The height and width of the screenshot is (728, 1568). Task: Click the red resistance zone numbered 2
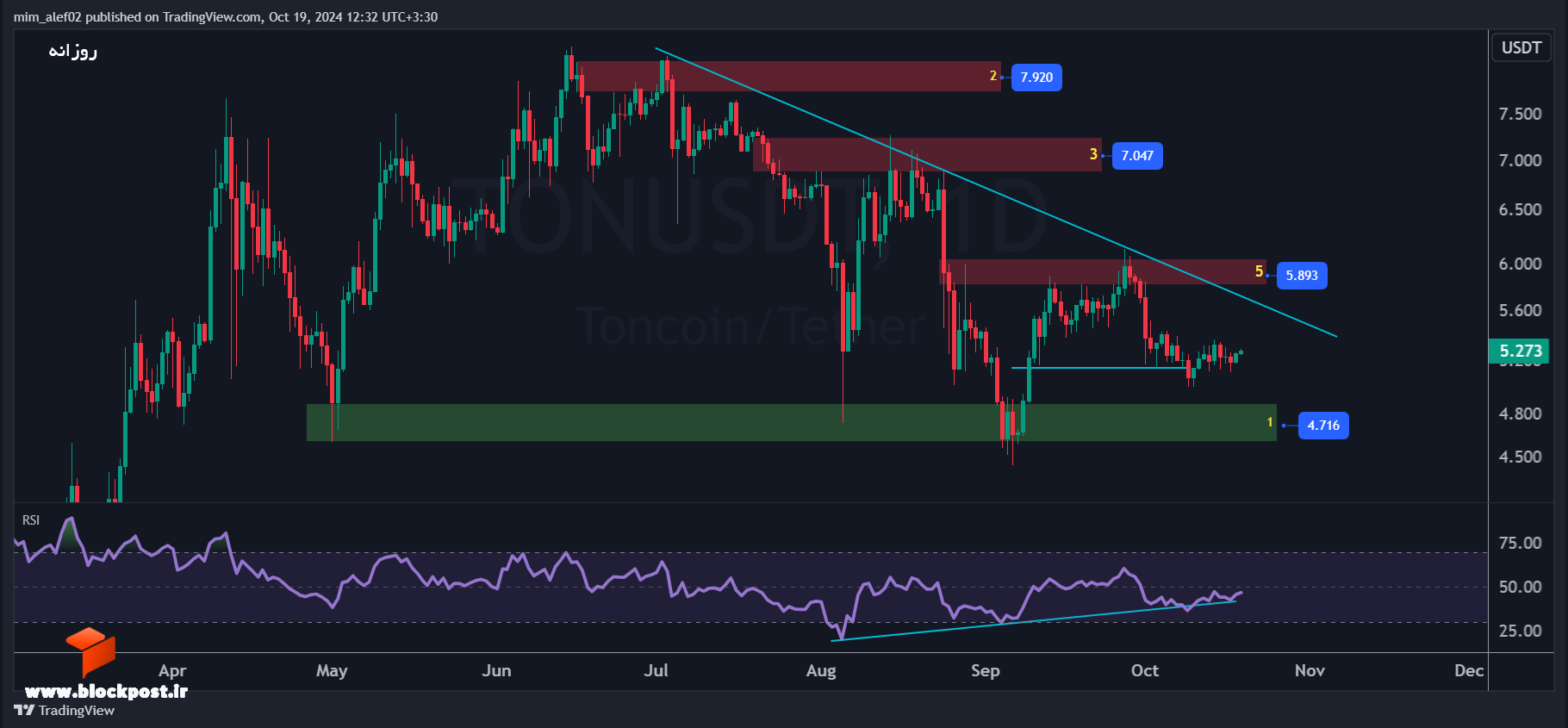(x=788, y=76)
